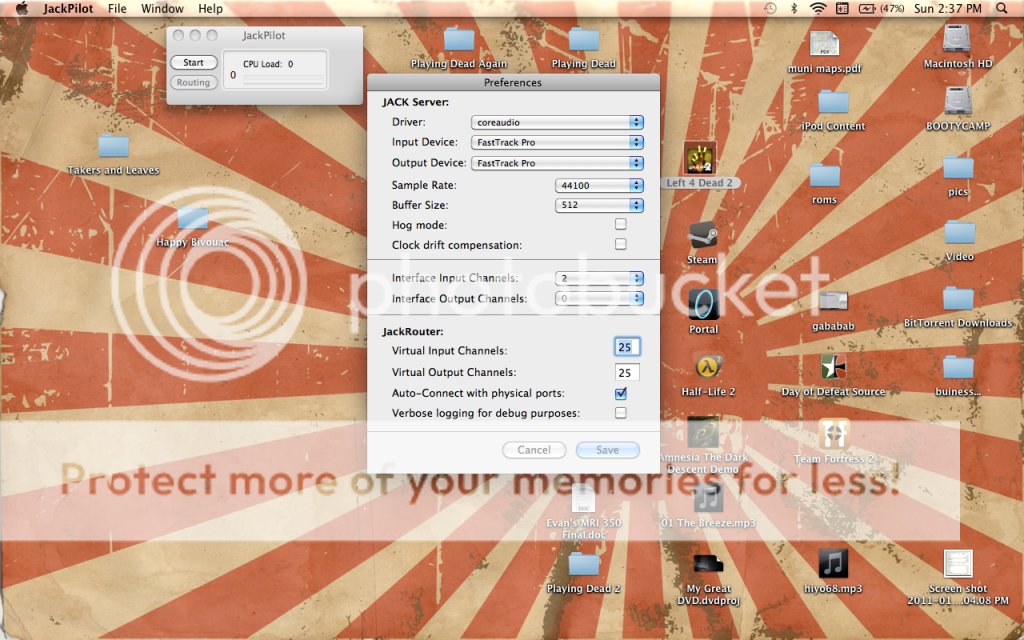Uncheck Auto-Connect with physical ports
The width and height of the screenshot is (1024, 640).
pyautogui.click(x=621, y=394)
